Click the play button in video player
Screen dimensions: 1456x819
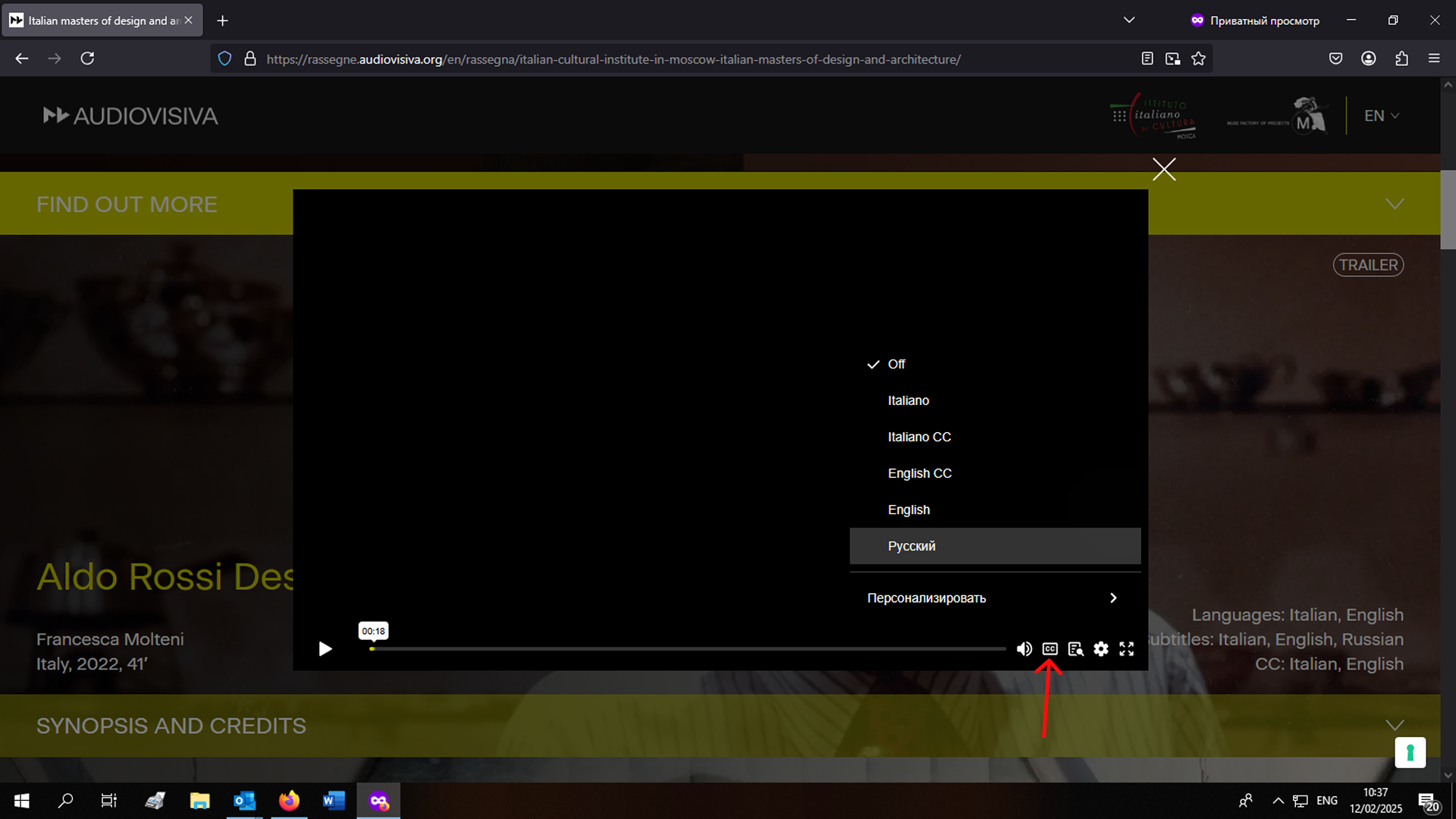point(325,649)
